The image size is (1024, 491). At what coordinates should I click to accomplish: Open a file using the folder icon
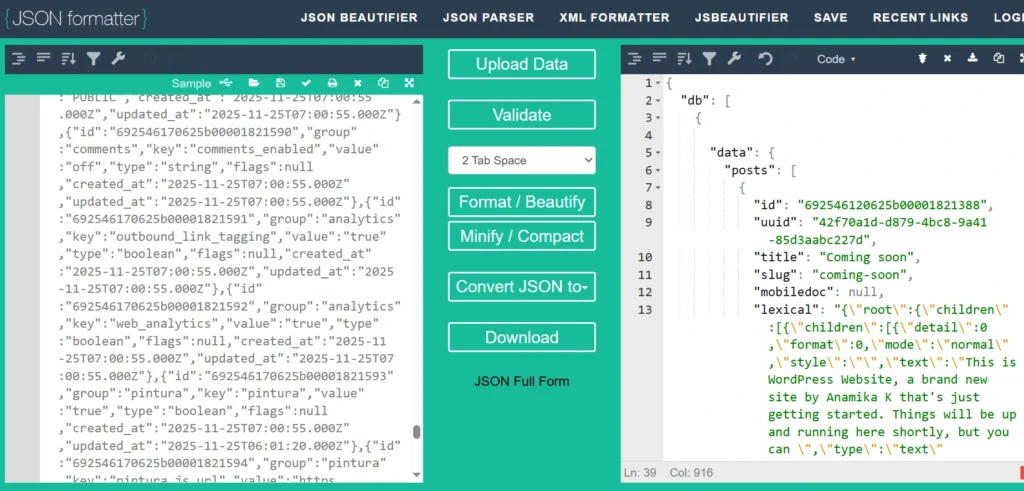pyautogui.click(x=254, y=83)
